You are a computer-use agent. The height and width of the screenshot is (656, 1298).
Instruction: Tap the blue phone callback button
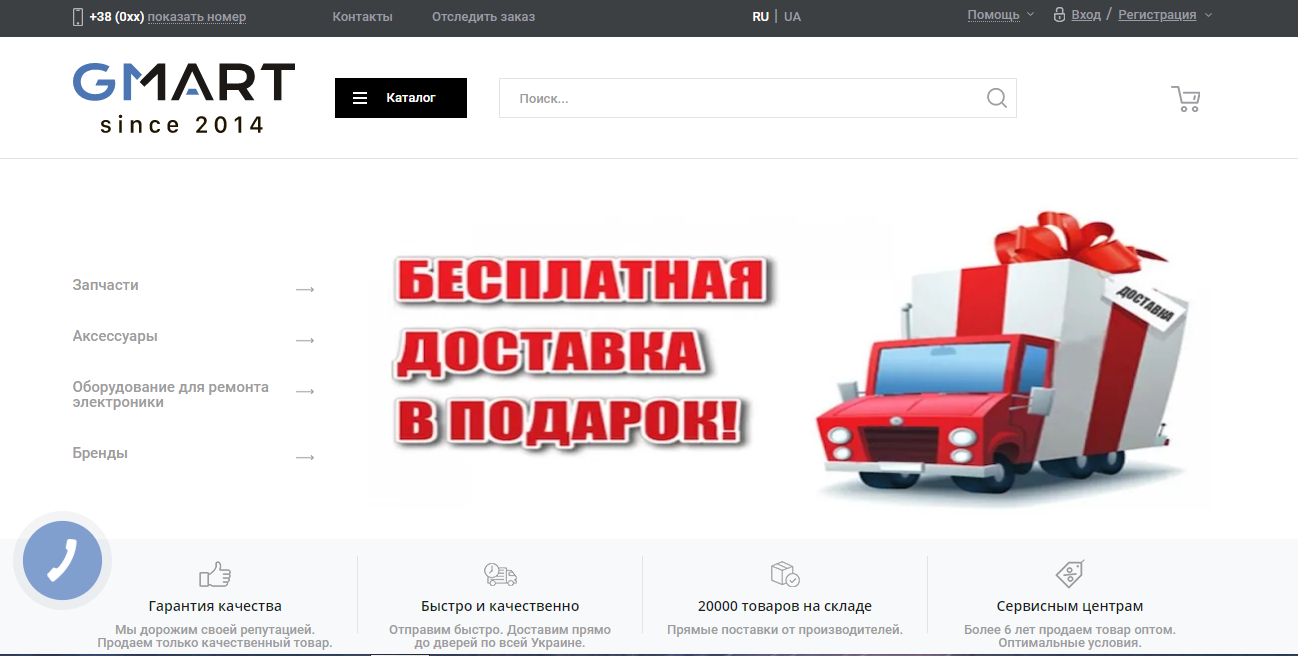point(62,560)
